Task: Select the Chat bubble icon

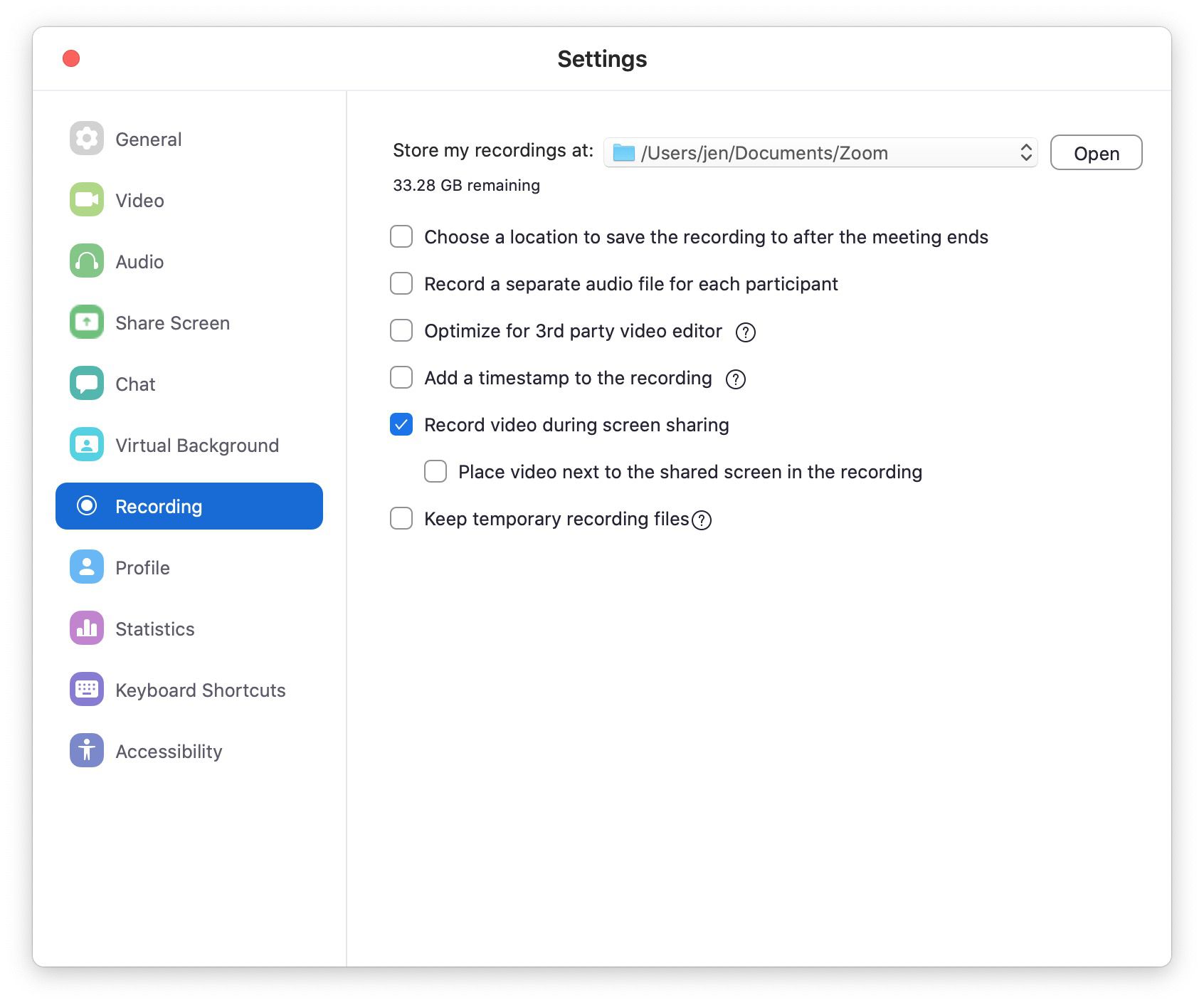Action: pos(87,384)
